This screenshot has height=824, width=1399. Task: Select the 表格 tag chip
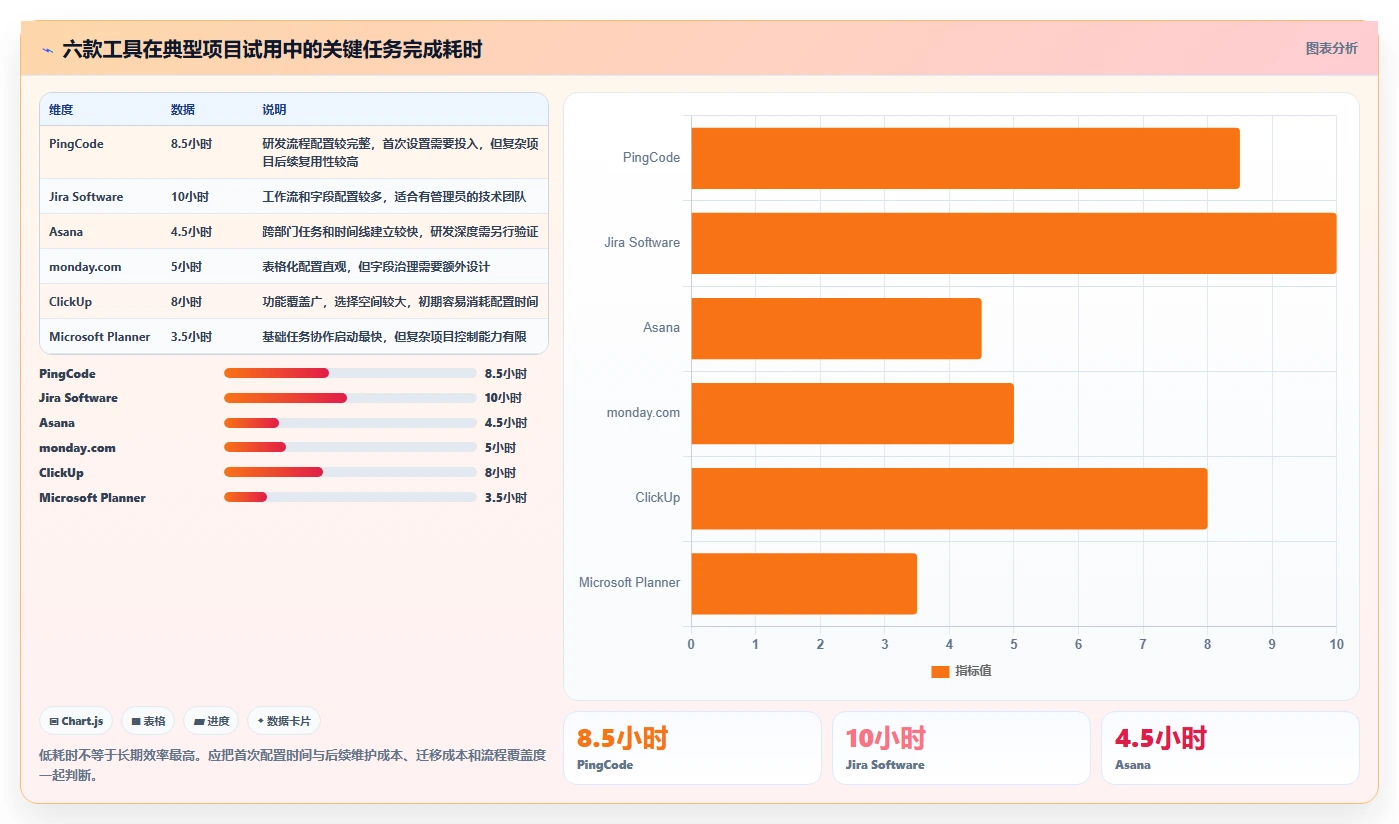pos(148,721)
